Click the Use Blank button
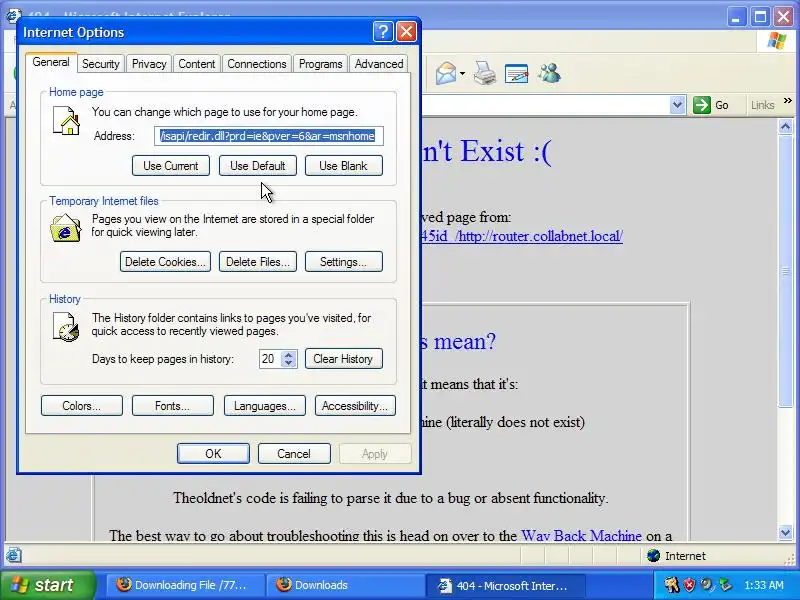Screen dimensions: 800x600 343,166
